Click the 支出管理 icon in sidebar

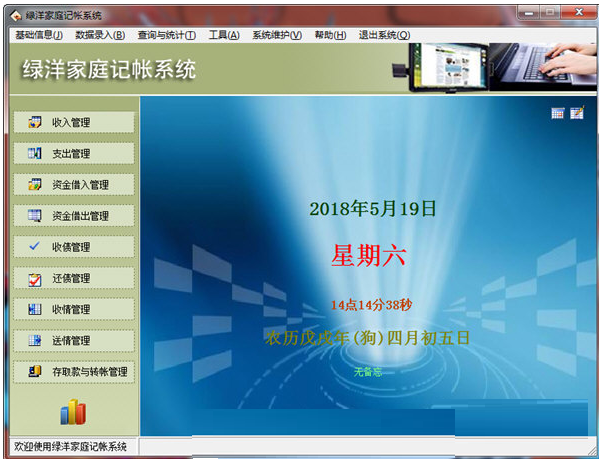(35, 154)
